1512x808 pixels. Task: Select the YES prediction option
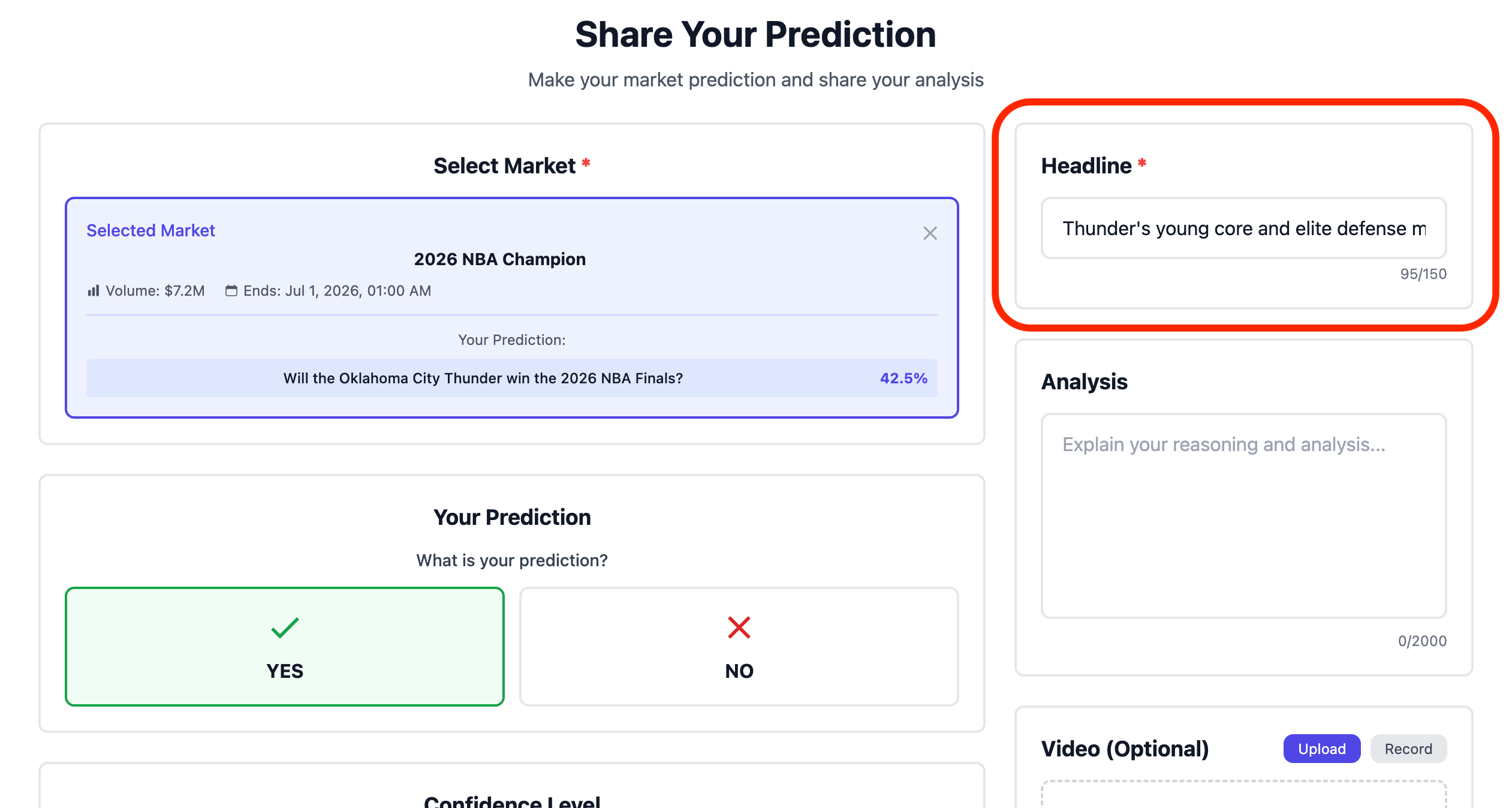coord(285,648)
